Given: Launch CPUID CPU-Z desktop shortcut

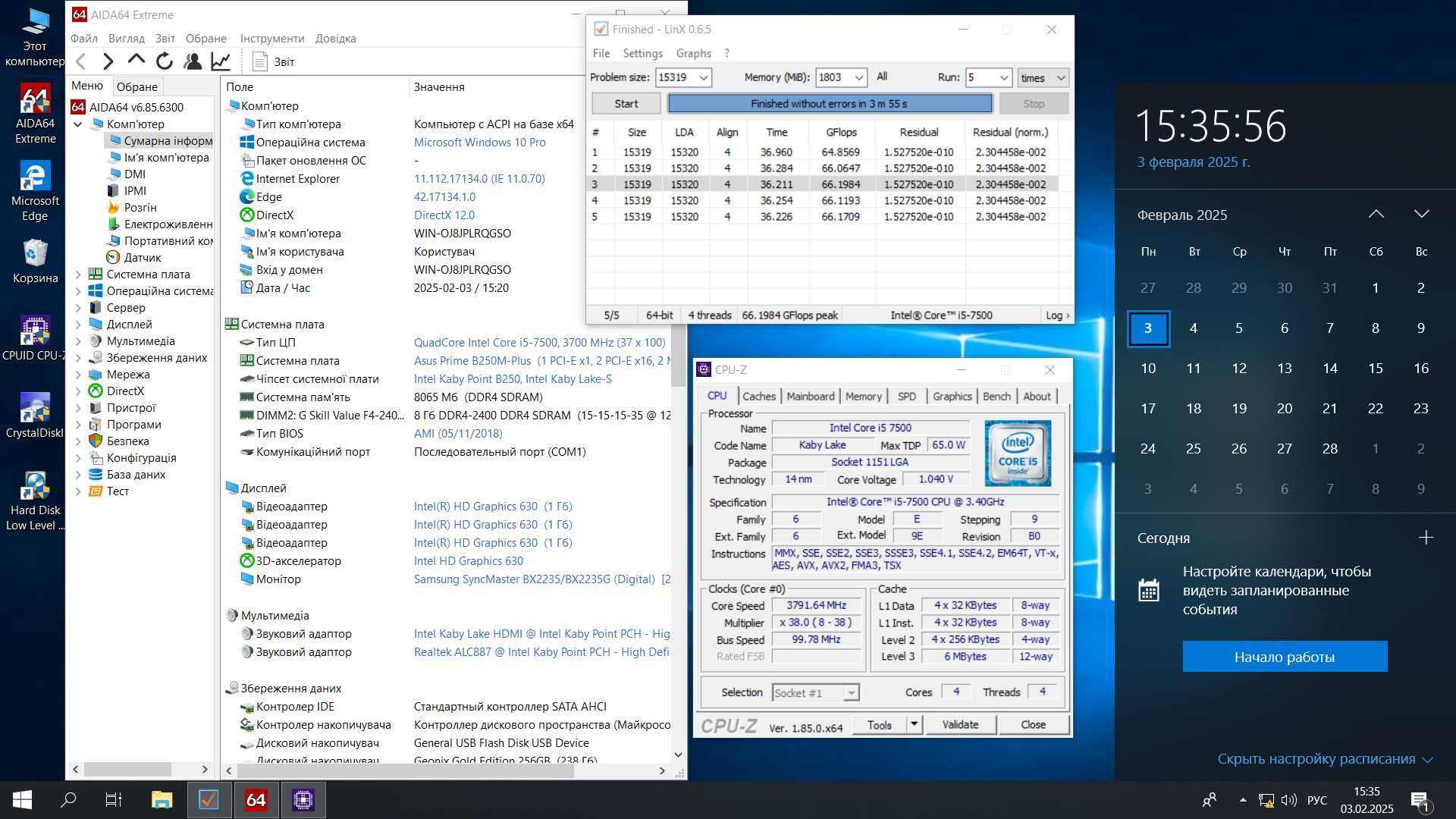Looking at the screenshot, I should point(35,338).
